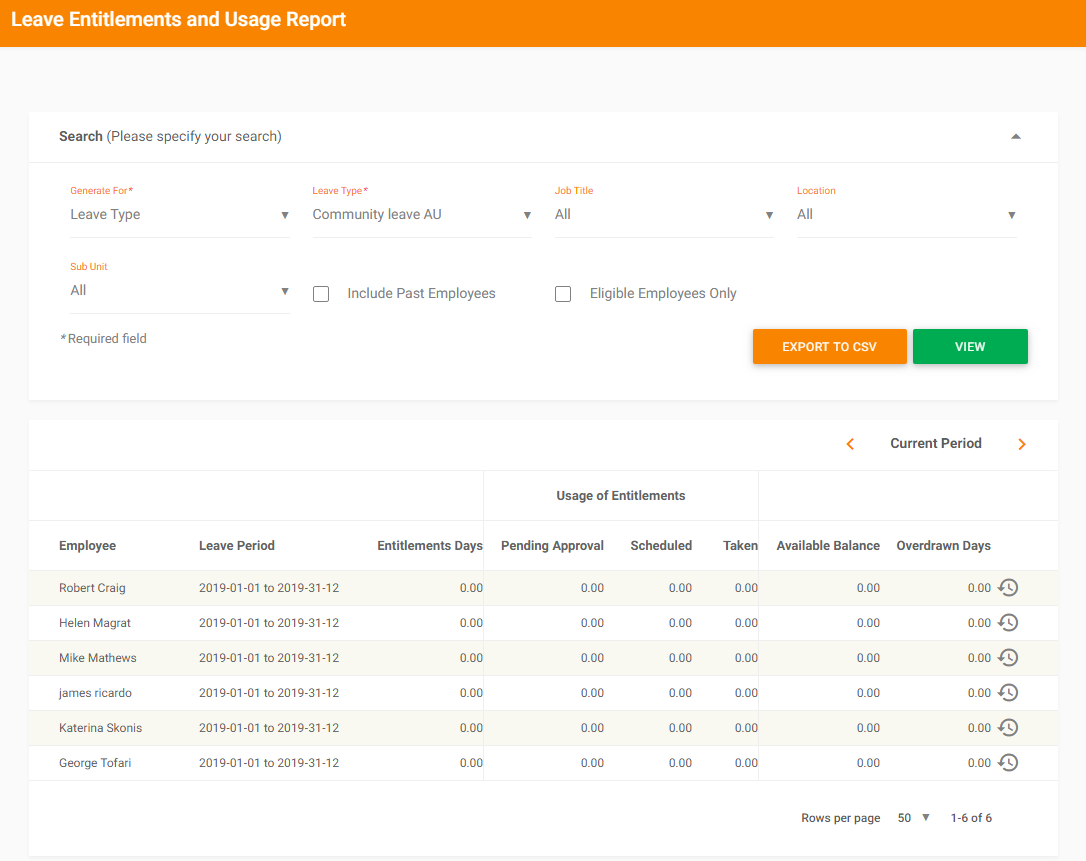The height and width of the screenshot is (861, 1086).
Task: Click Katerina Skonis' Pending Approval value
Action: 592,728
